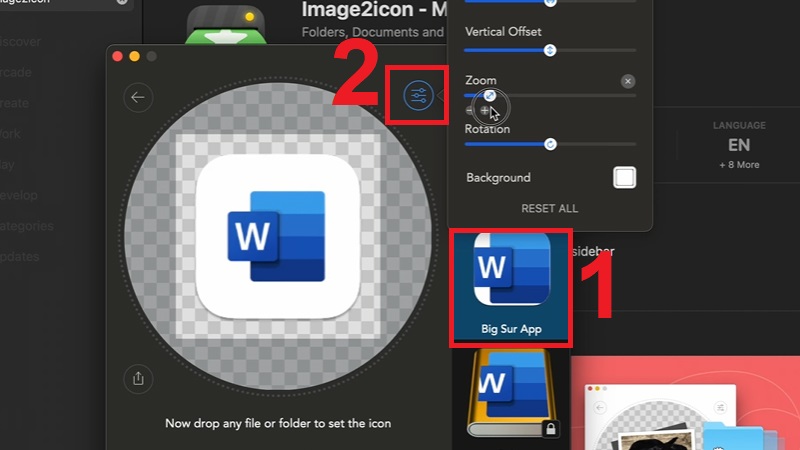
Task: Open the Background color swatch
Action: point(624,178)
